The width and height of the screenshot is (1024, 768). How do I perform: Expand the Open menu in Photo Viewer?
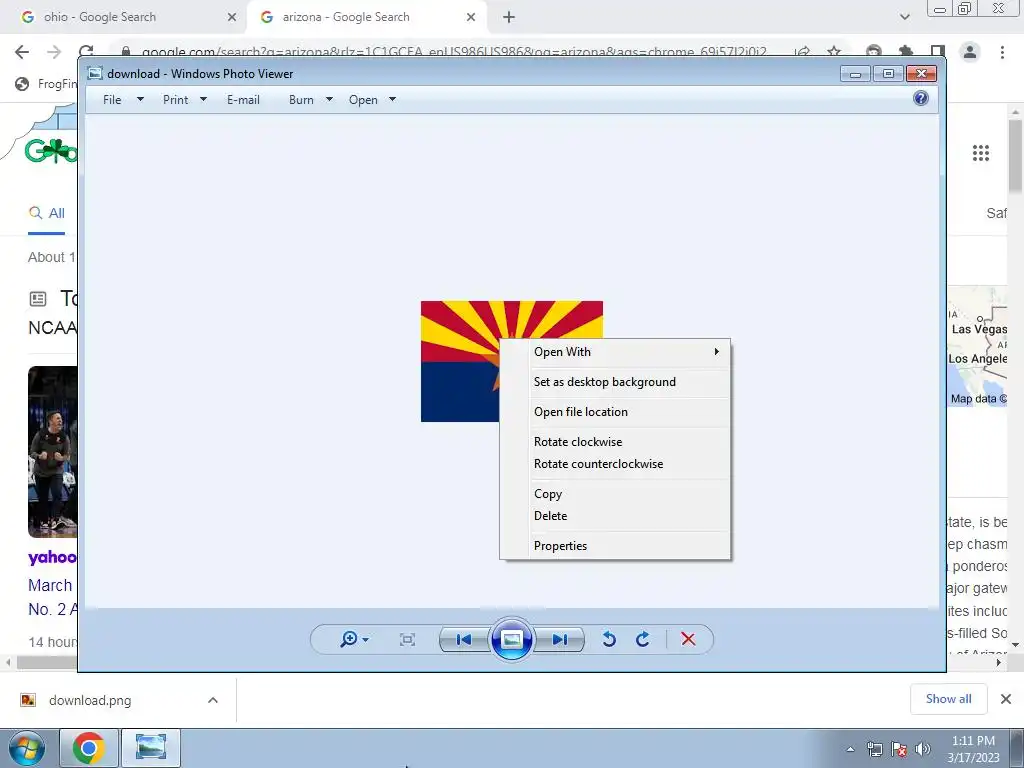tap(372, 100)
